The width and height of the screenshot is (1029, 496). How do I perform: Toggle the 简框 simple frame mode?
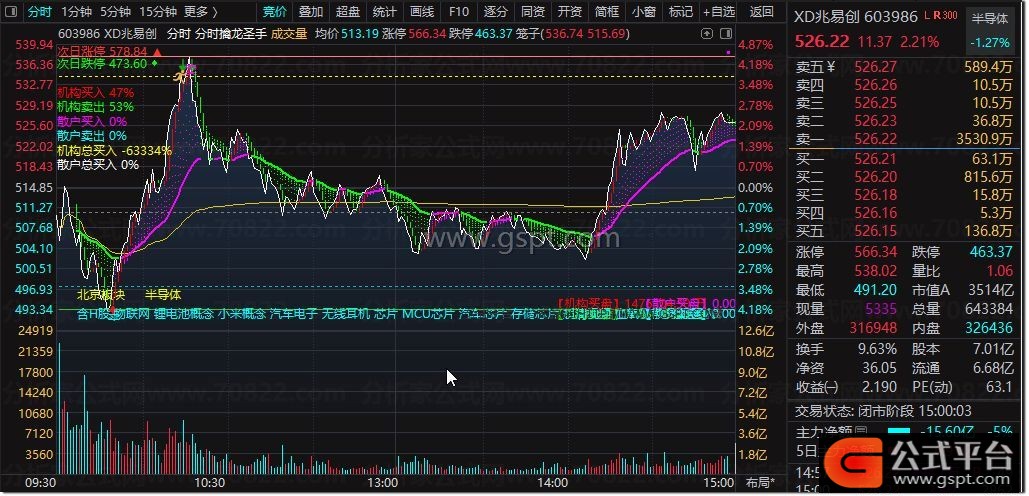[607, 11]
